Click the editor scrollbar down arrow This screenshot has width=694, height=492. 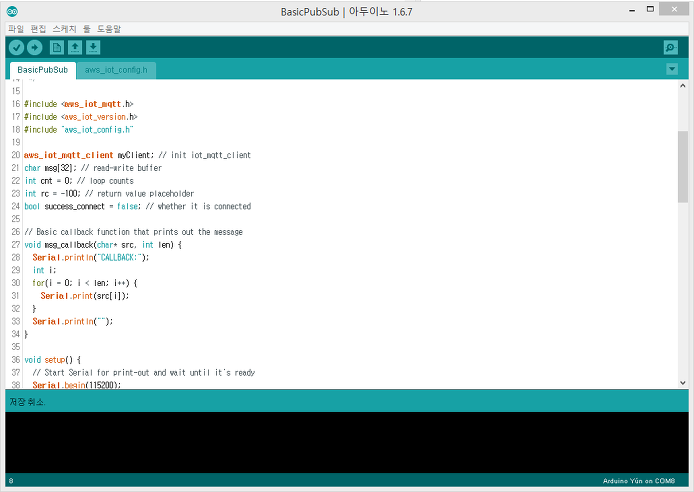pyautogui.click(x=682, y=383)
